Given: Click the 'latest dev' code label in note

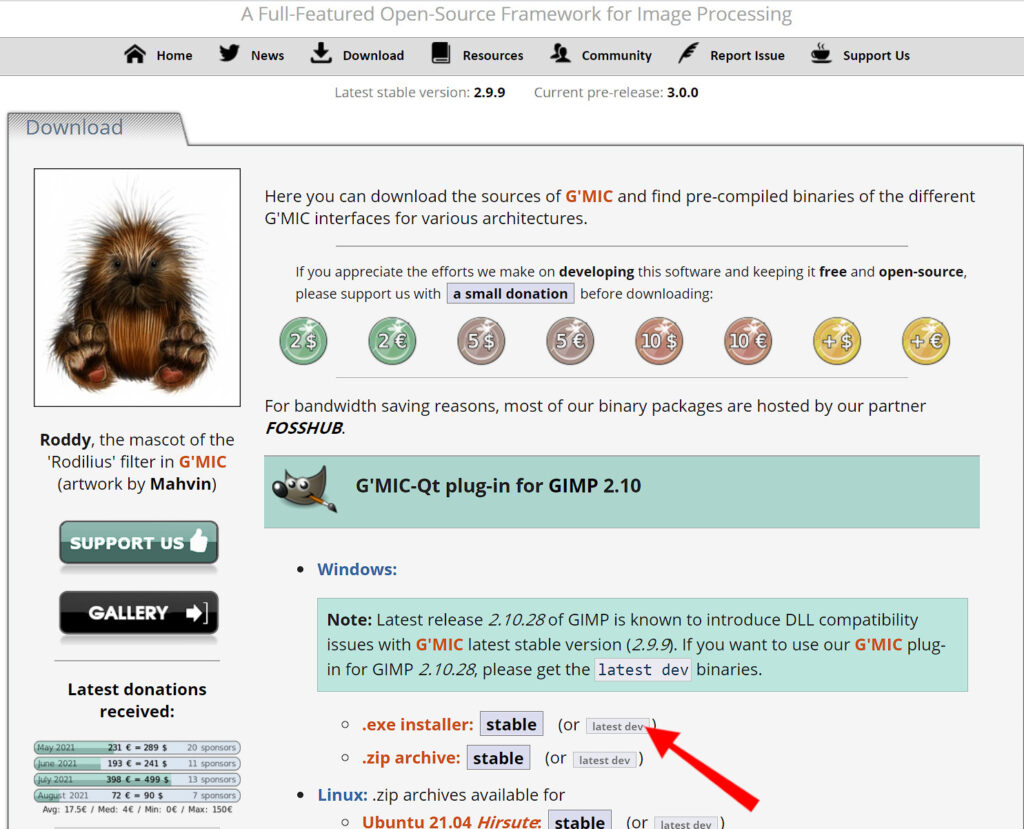Looking at the screenshot, I should coord(643,670).
